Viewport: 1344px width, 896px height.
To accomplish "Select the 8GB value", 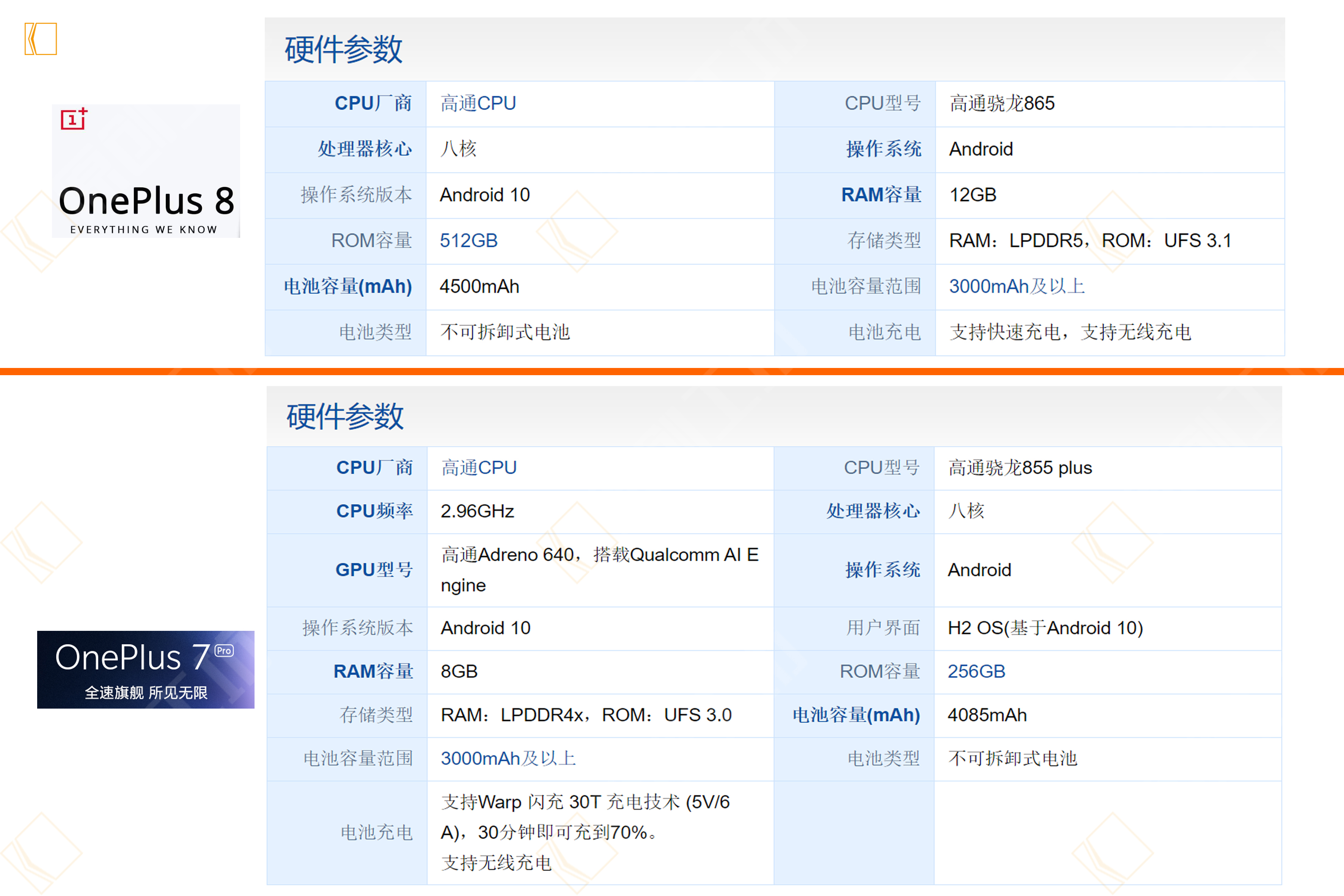I will tap(459, 671).
